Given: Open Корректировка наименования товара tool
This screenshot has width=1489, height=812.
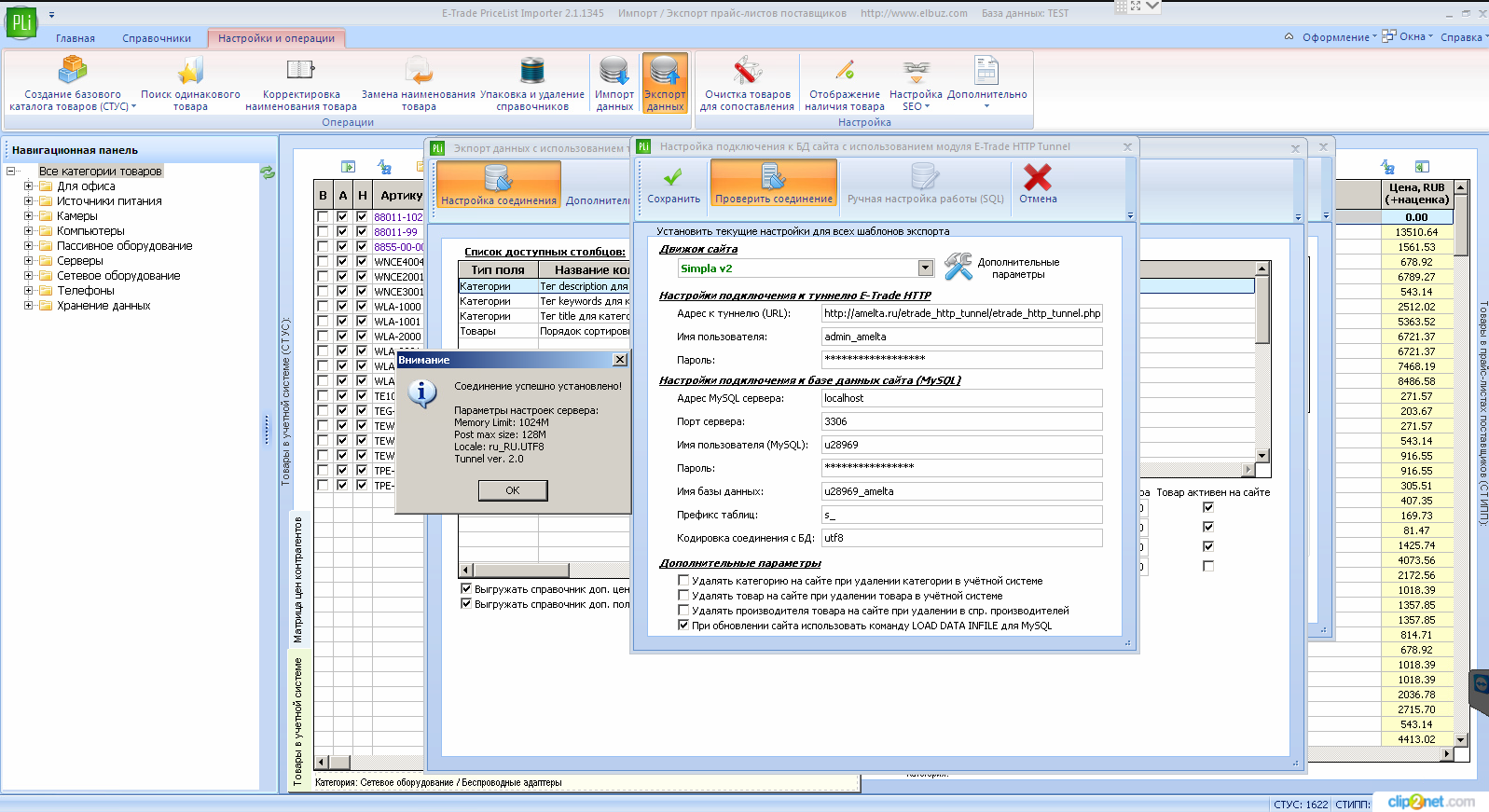Looking at the screenshot, I should [x=300, y=83].
